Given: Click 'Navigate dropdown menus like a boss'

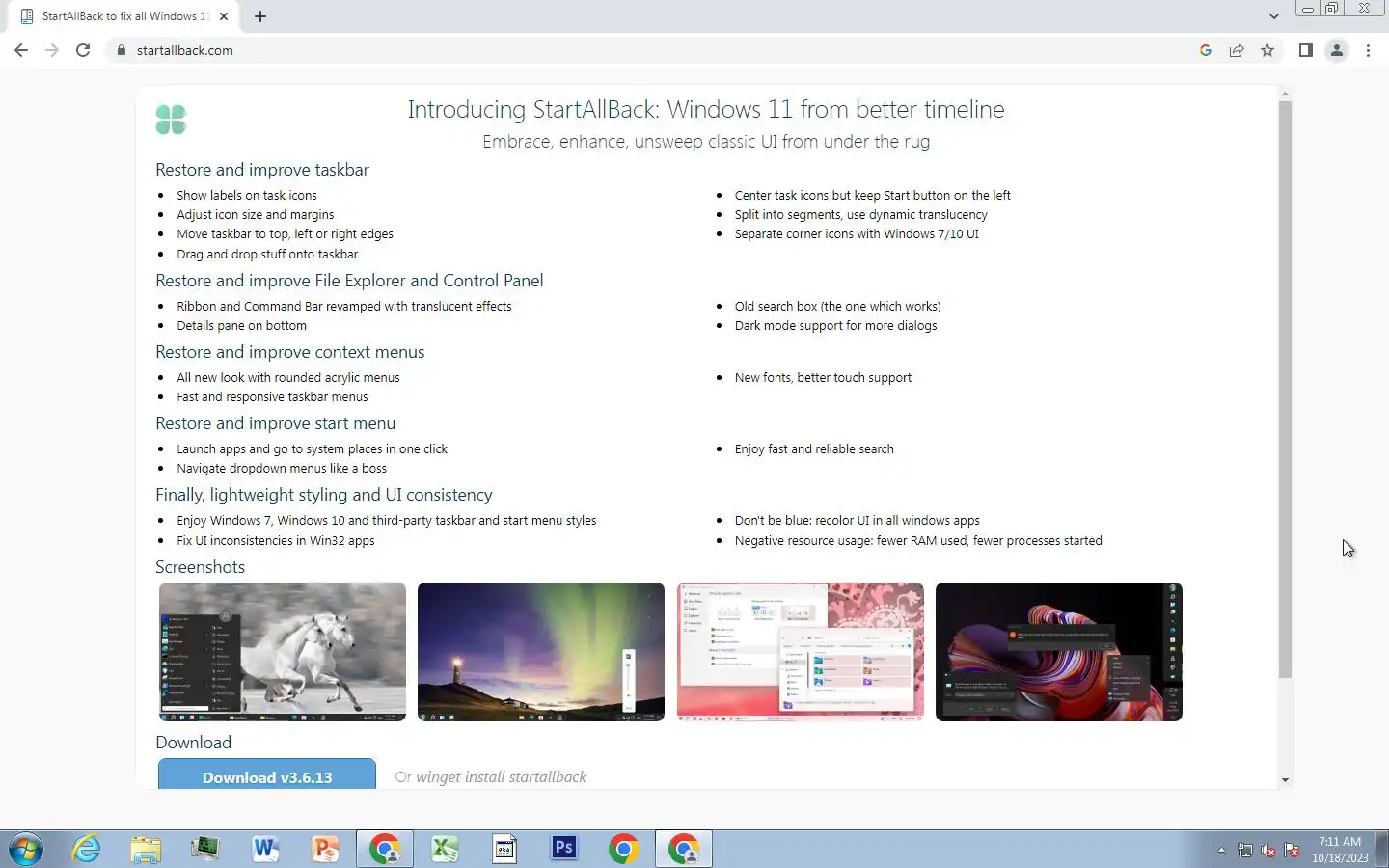Looking at the screenshot, I should click(x=282, y=468).
